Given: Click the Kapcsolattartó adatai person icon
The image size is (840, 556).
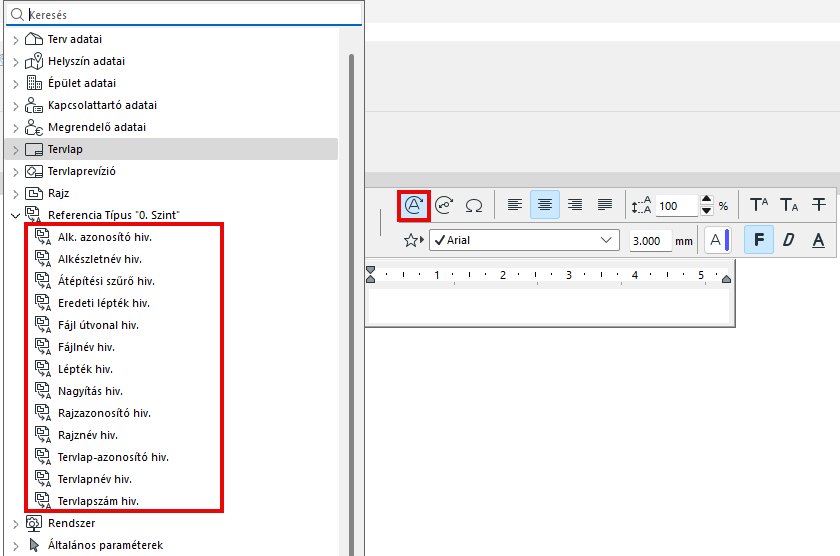Looking at the screenshot, I should pos(34,104).
